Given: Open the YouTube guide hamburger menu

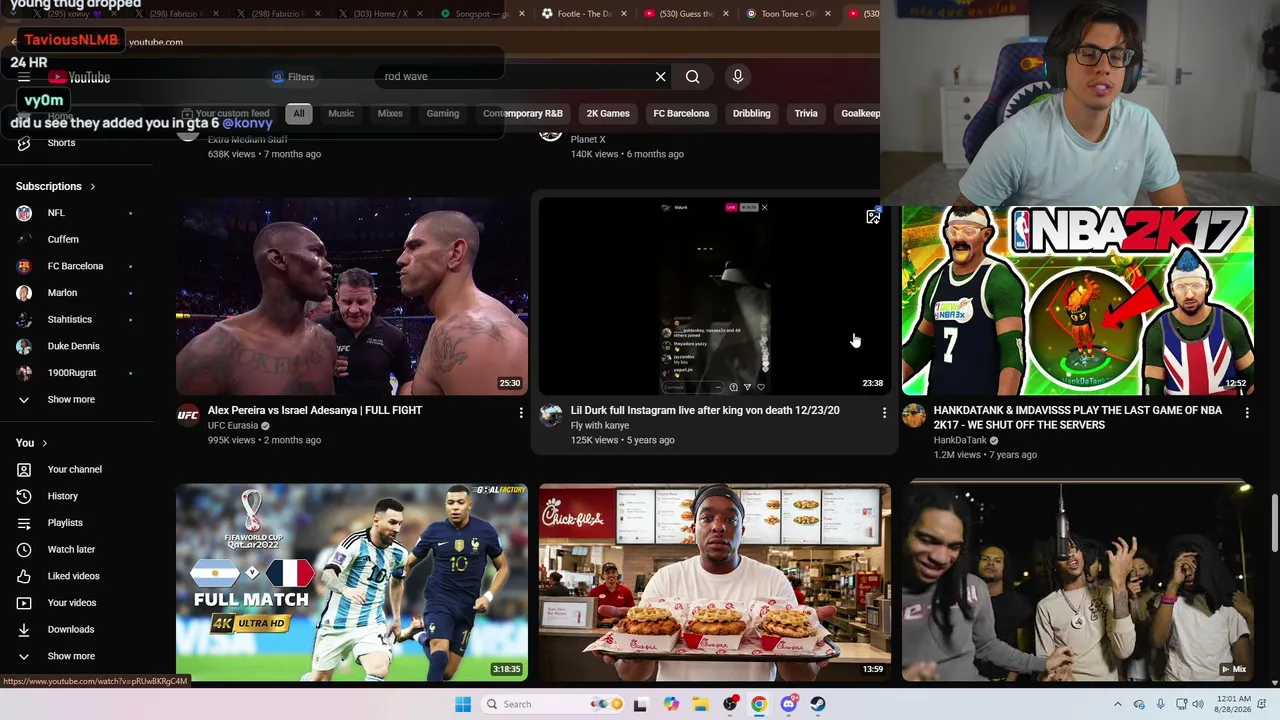Looking at the screenshot, I should coord(24,77).
